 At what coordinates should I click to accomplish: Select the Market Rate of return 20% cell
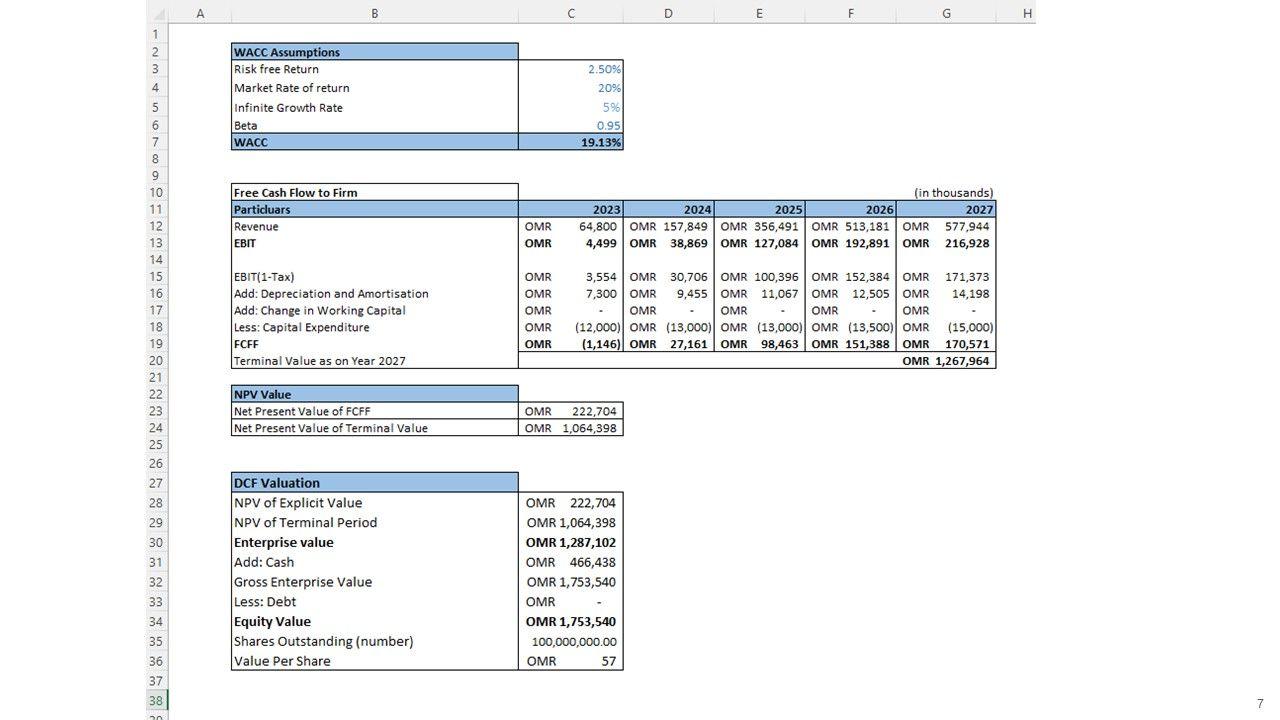(x=571, y=88)
